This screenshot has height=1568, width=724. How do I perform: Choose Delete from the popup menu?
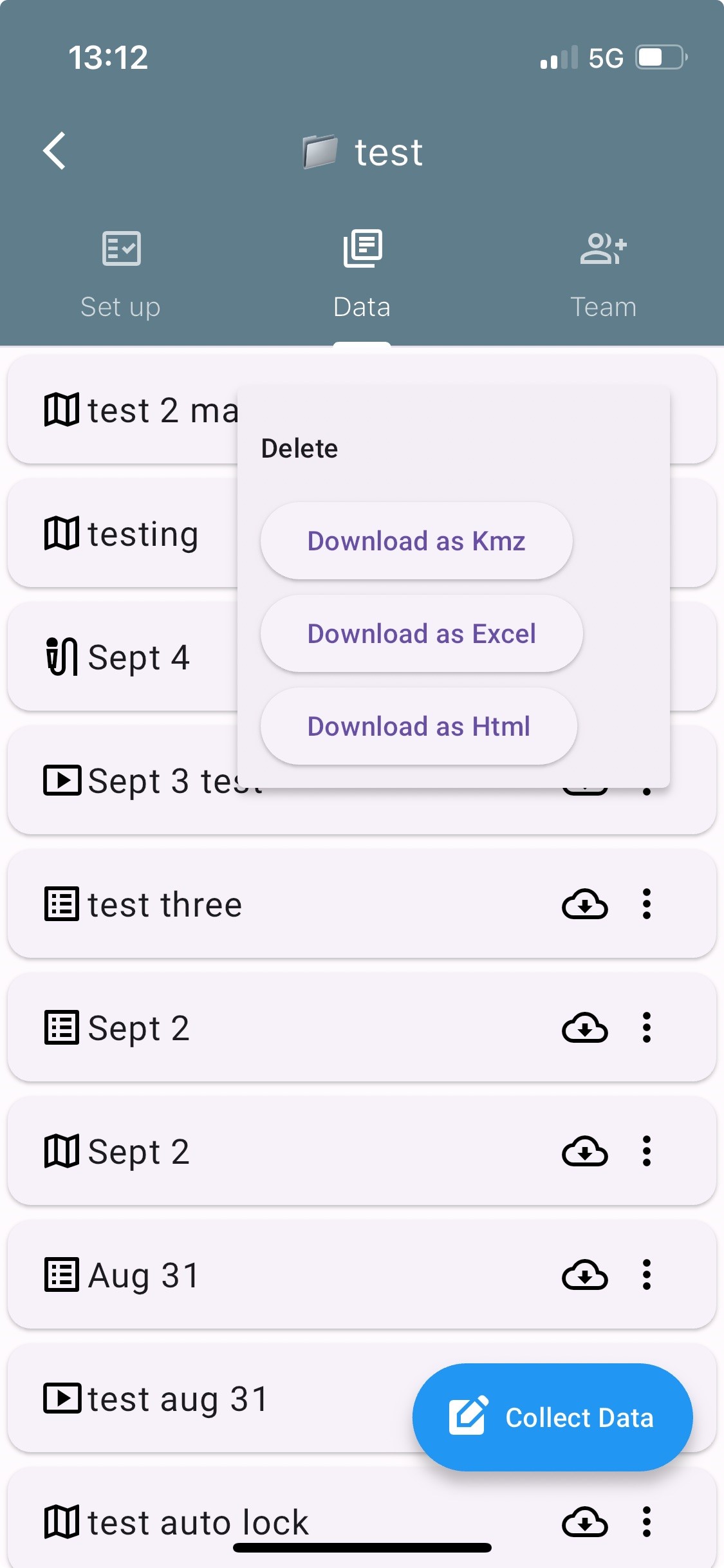tap(299, 449)
